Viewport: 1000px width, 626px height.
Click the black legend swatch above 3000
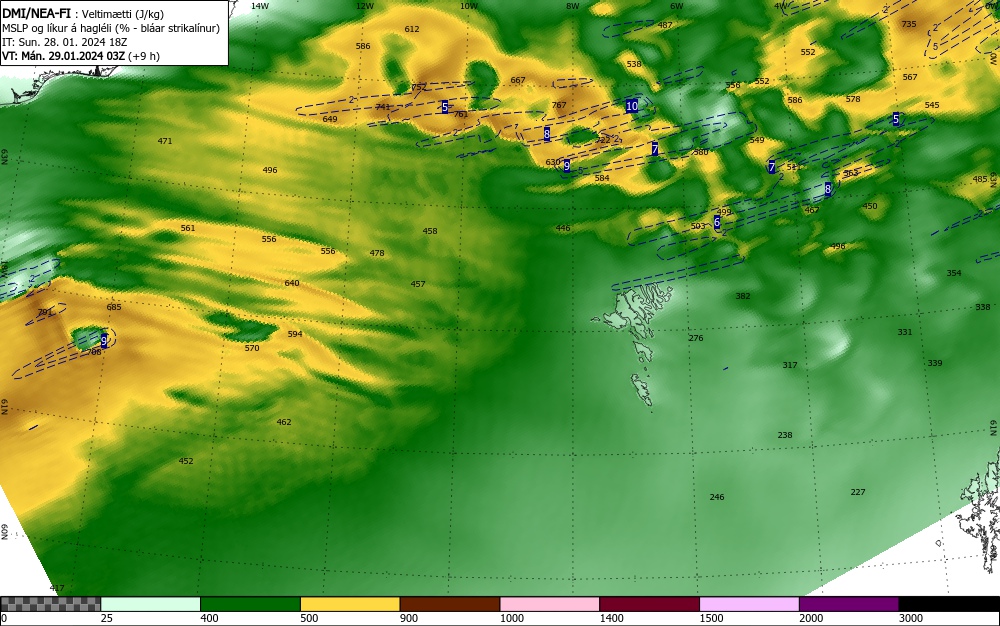pos(949,604)
